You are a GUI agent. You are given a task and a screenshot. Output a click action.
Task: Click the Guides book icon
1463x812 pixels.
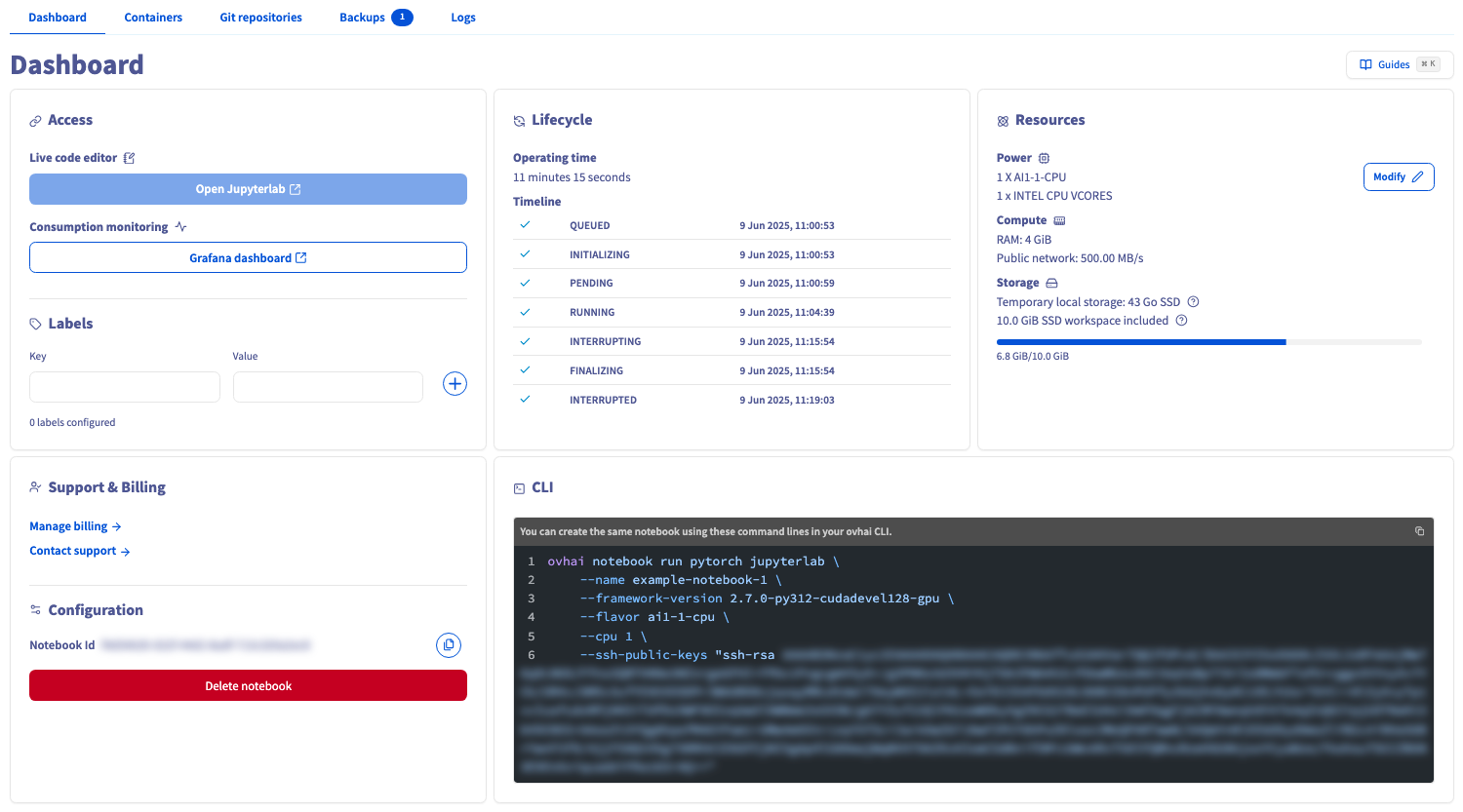(1365, 64)
